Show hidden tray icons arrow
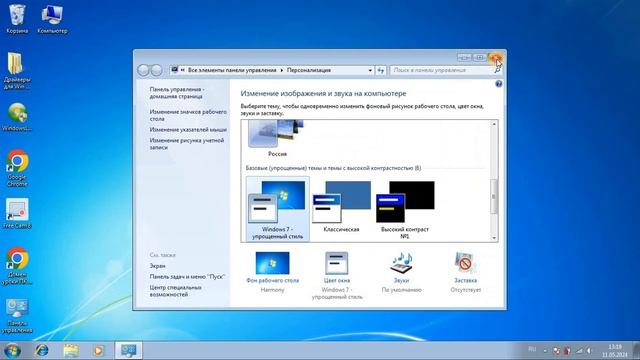 pyautogui.click(x=545, y=351)
